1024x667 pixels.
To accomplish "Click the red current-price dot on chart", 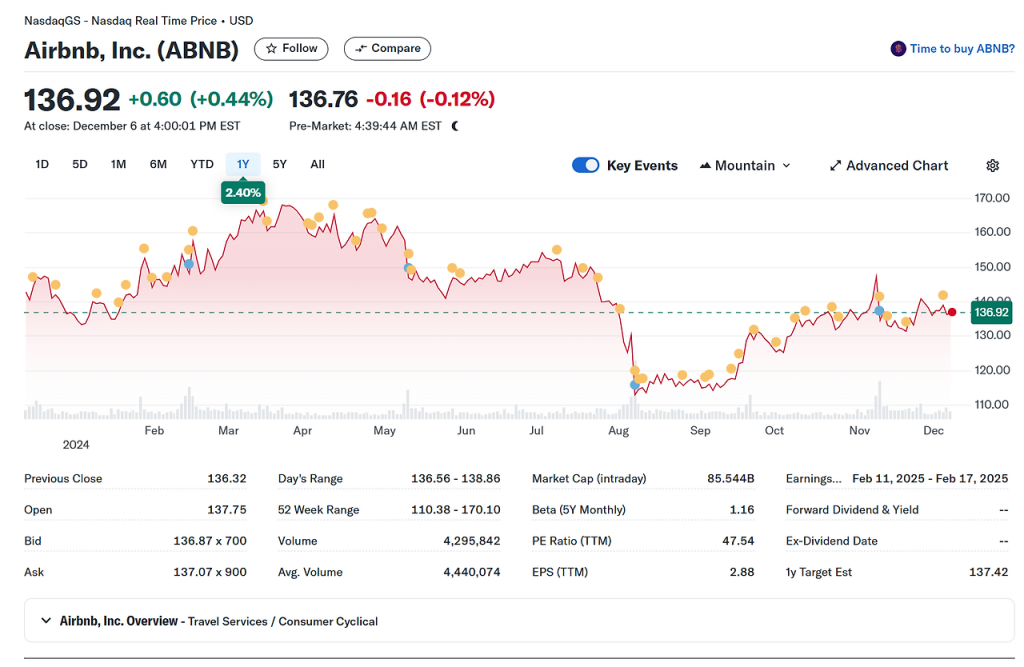I will click(x=952, y=312).
